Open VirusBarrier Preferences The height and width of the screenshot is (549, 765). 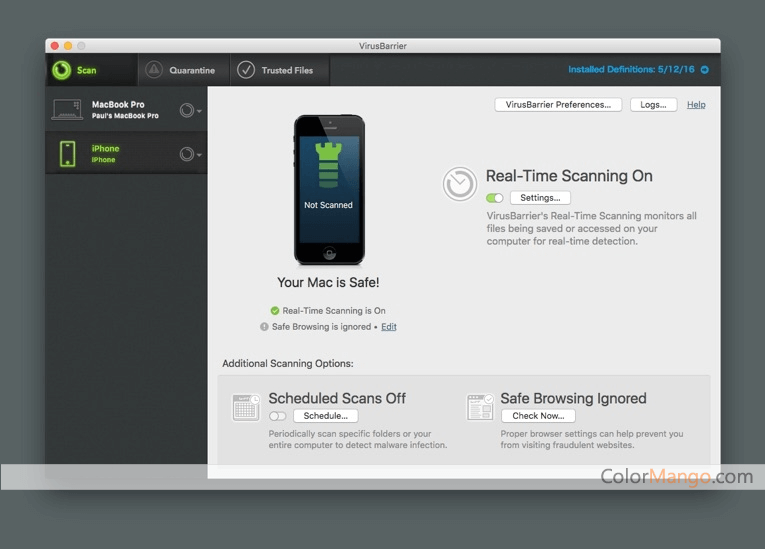[558, 105]
